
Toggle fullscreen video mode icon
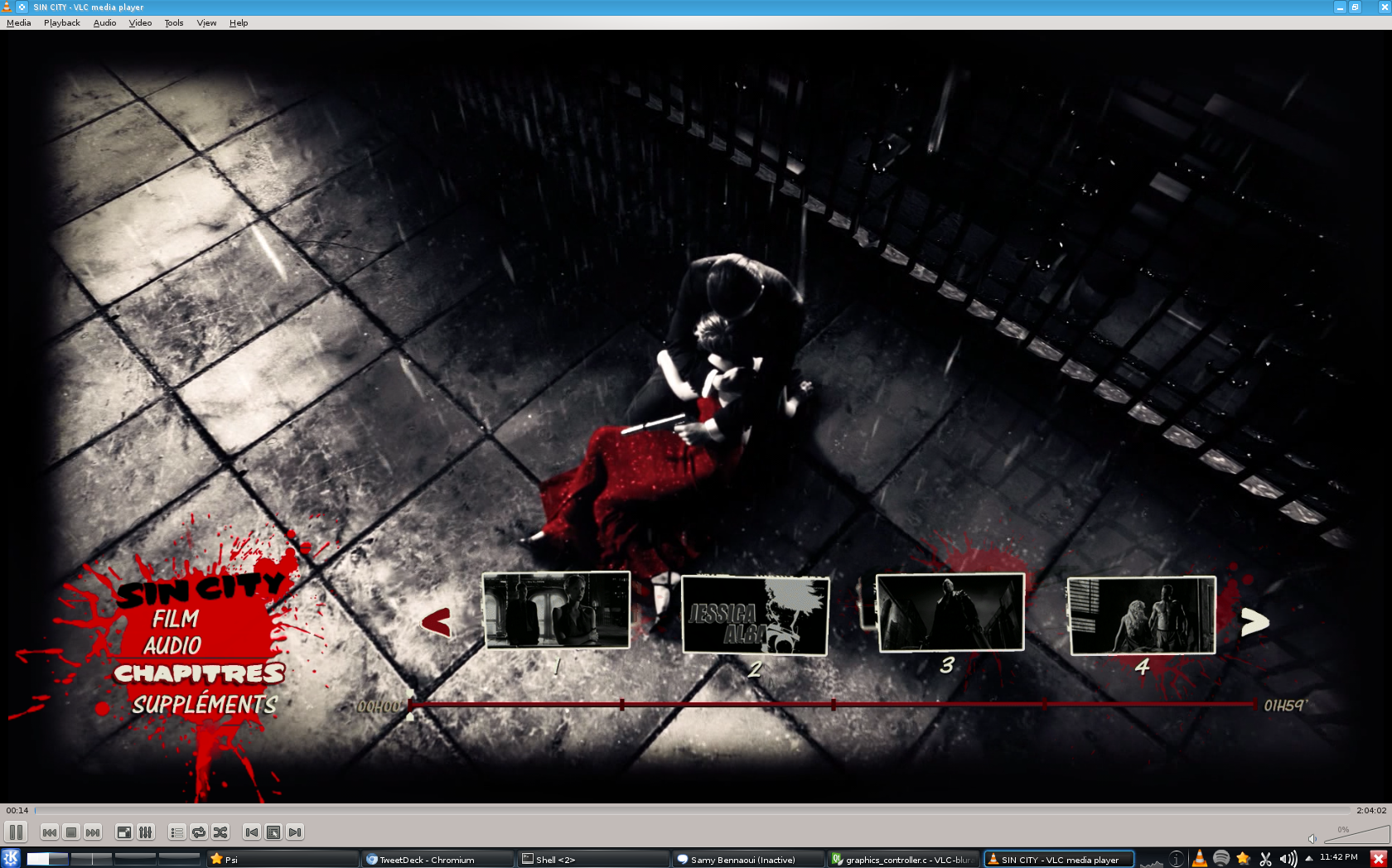(124, 832)
